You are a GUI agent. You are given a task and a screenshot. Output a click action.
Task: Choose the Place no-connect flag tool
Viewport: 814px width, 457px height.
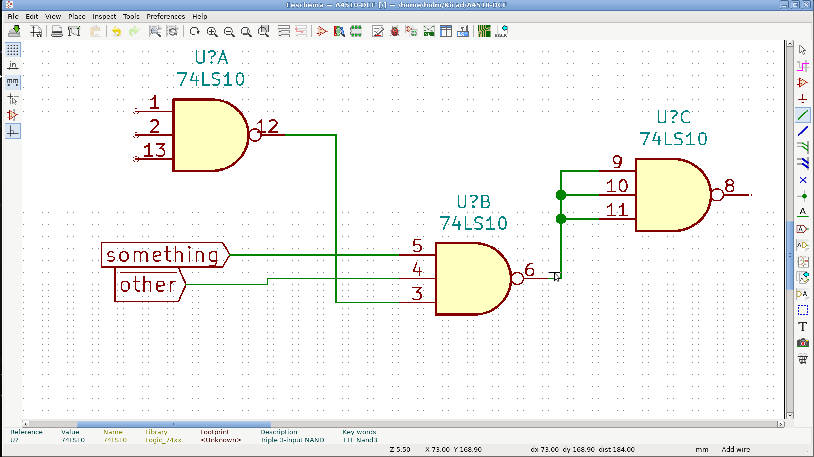click(803, 180)
